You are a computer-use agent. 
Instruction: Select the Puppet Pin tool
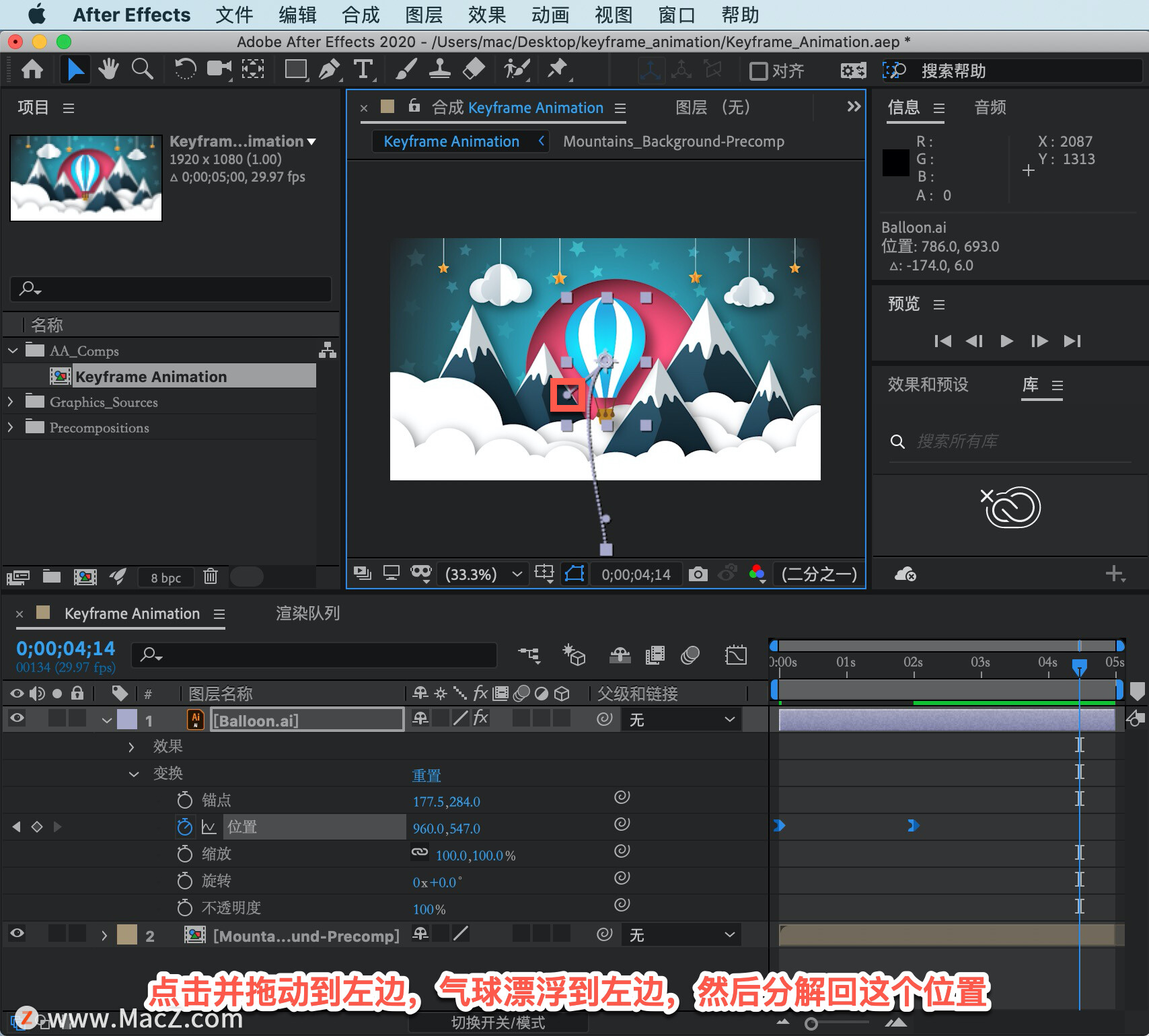tap(558, 69)
